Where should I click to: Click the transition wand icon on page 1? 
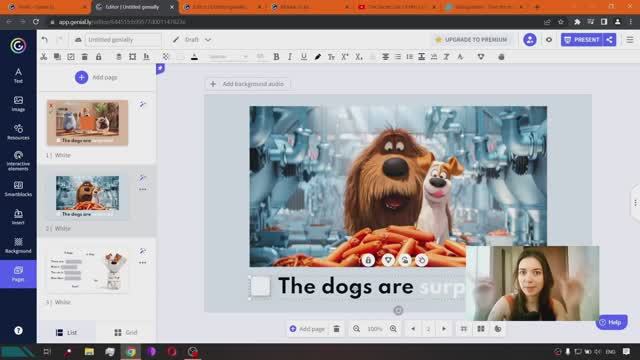point(142,104)
